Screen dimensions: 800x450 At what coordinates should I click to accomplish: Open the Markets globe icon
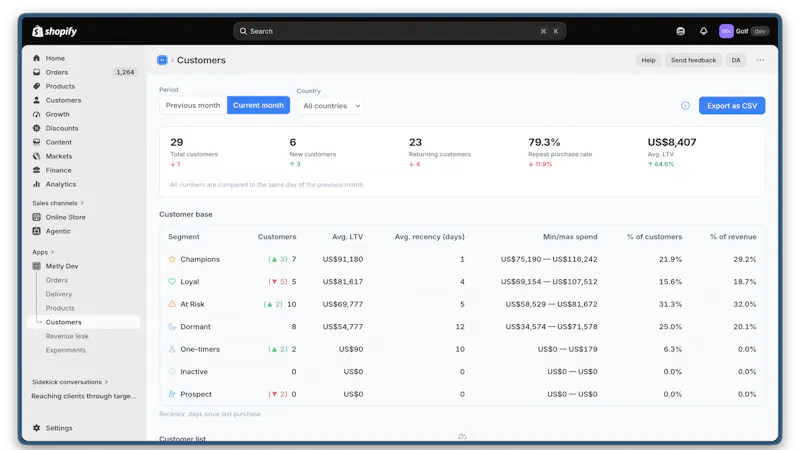pyautogui.click(x=36, y=156)
